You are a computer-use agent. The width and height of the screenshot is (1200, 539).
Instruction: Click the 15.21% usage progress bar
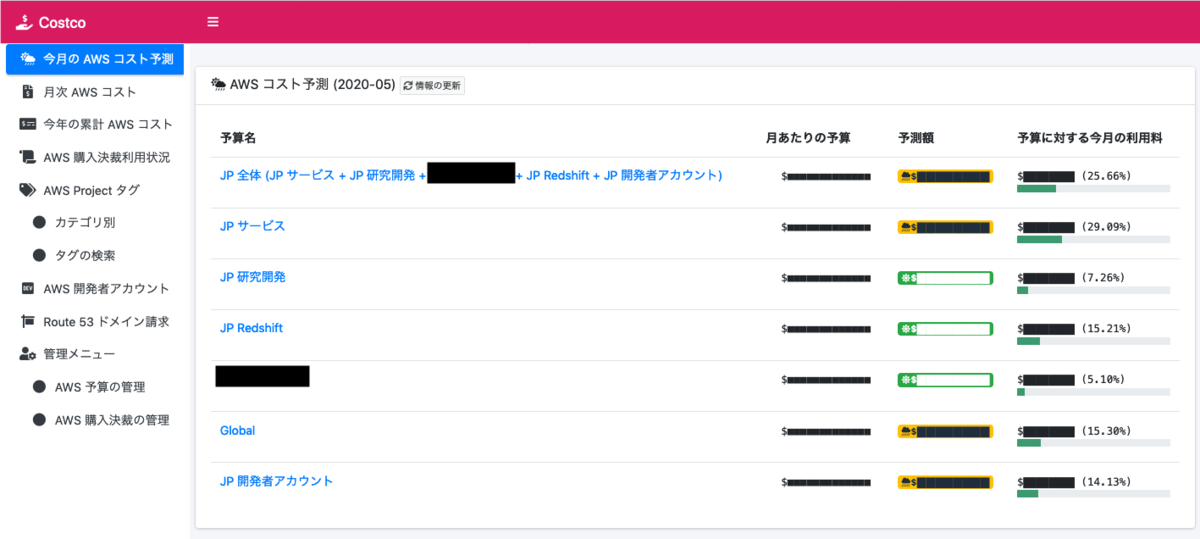click(1093, 341)
